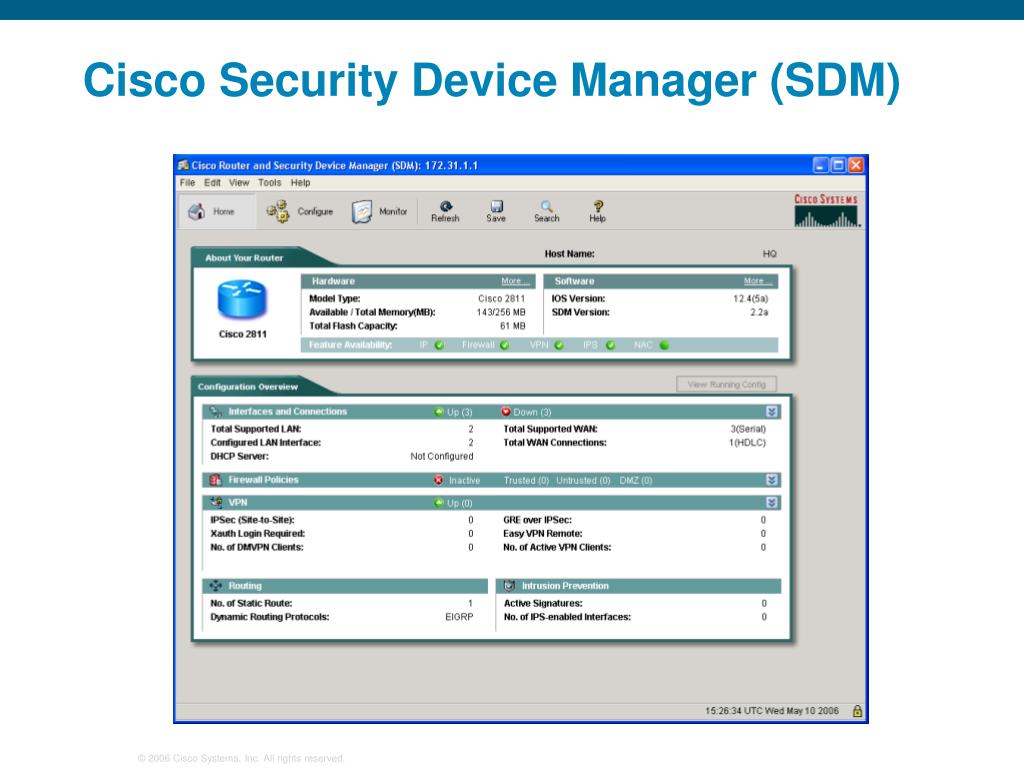Click the VPN feature availability checkmark
The height and width of the screenshot is (768, 1024).
coord(559,345)
